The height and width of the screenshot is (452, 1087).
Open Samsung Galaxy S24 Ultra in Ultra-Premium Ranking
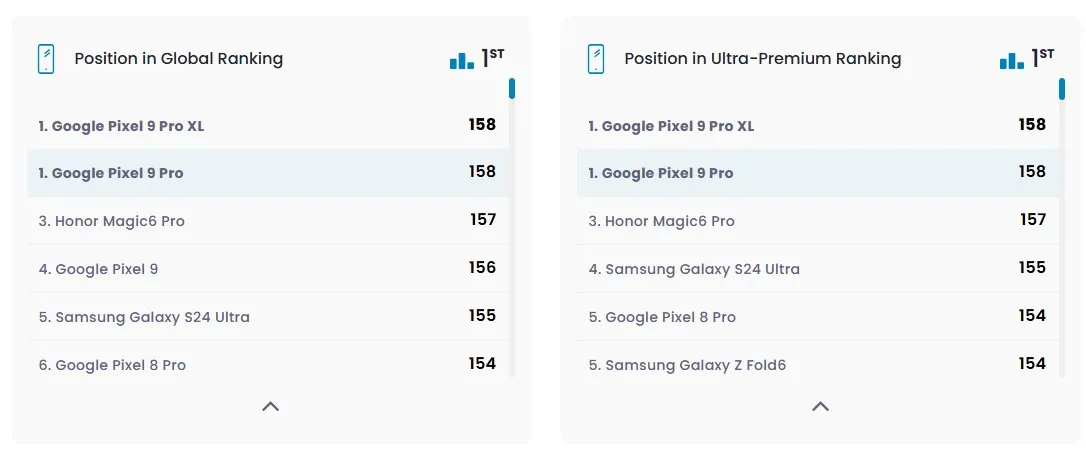[818, 268]
